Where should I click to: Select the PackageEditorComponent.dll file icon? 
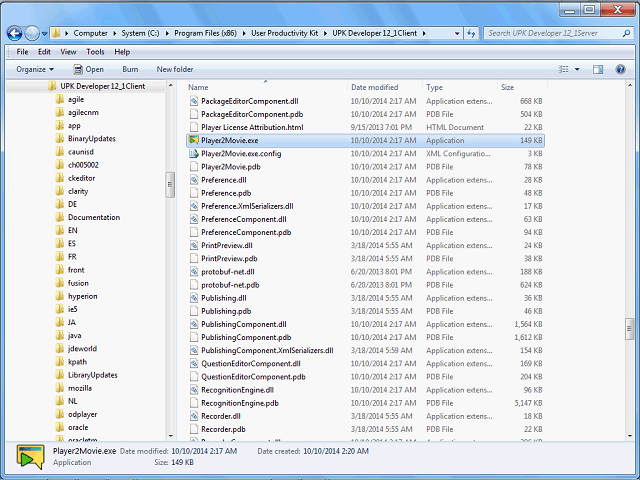pos(193,101)
